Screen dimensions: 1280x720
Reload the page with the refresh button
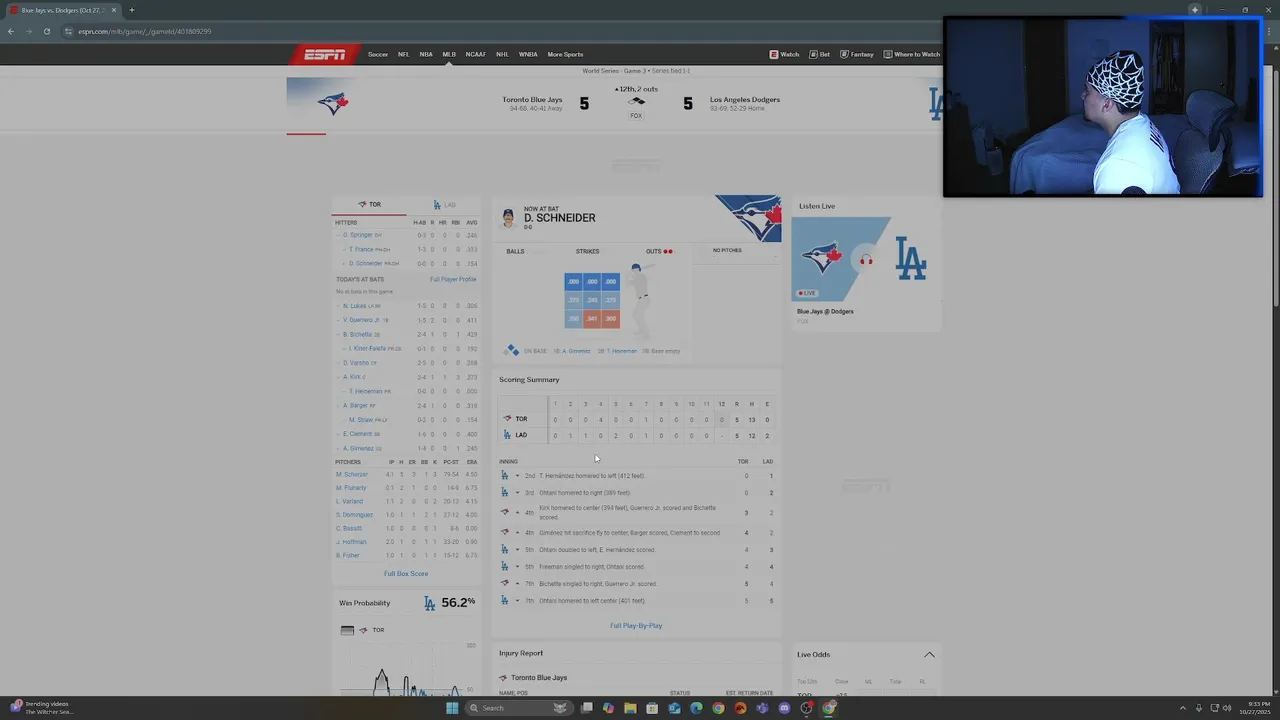coord(46,31)
